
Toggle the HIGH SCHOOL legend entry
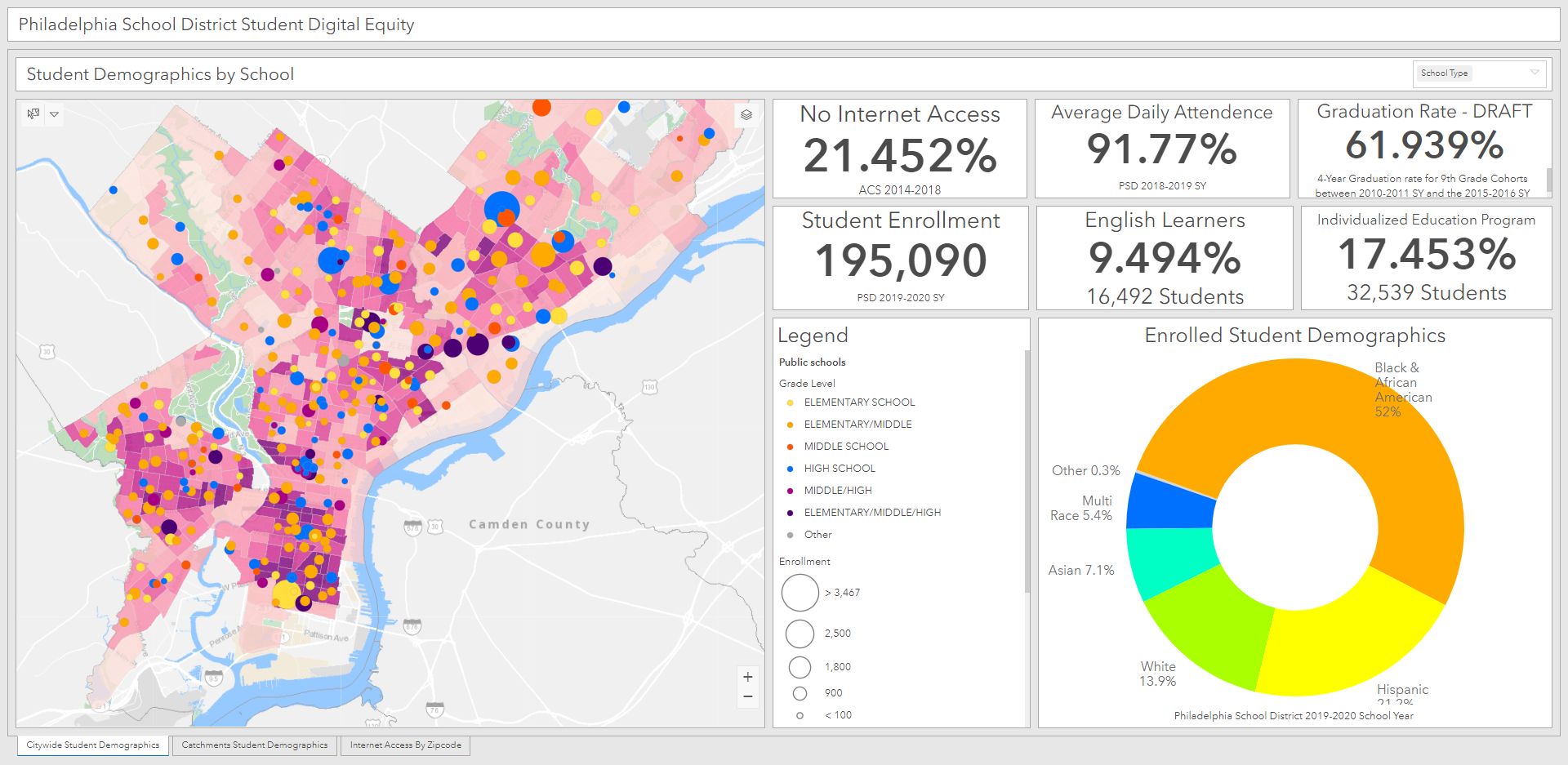[840, 468]
